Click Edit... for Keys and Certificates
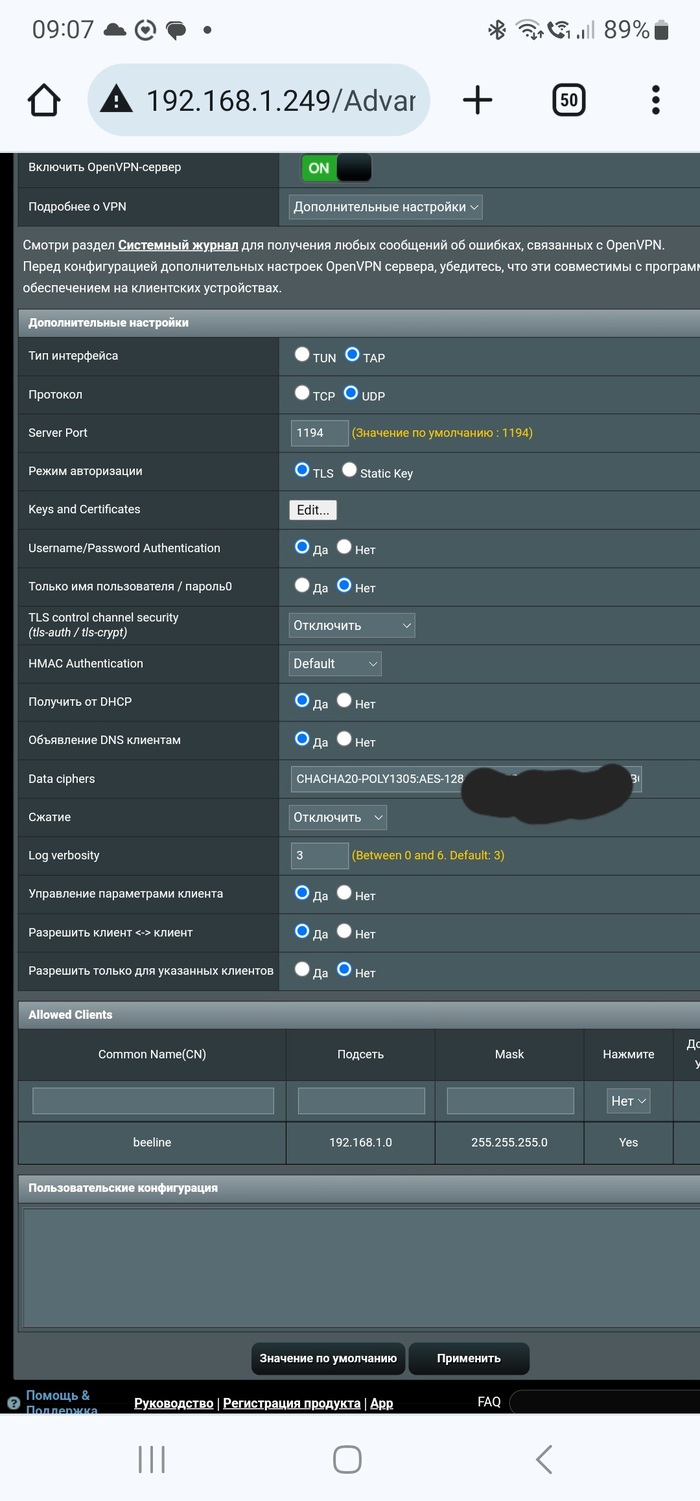This screenshot has width=700, height=1501. (x=313, y=510)
